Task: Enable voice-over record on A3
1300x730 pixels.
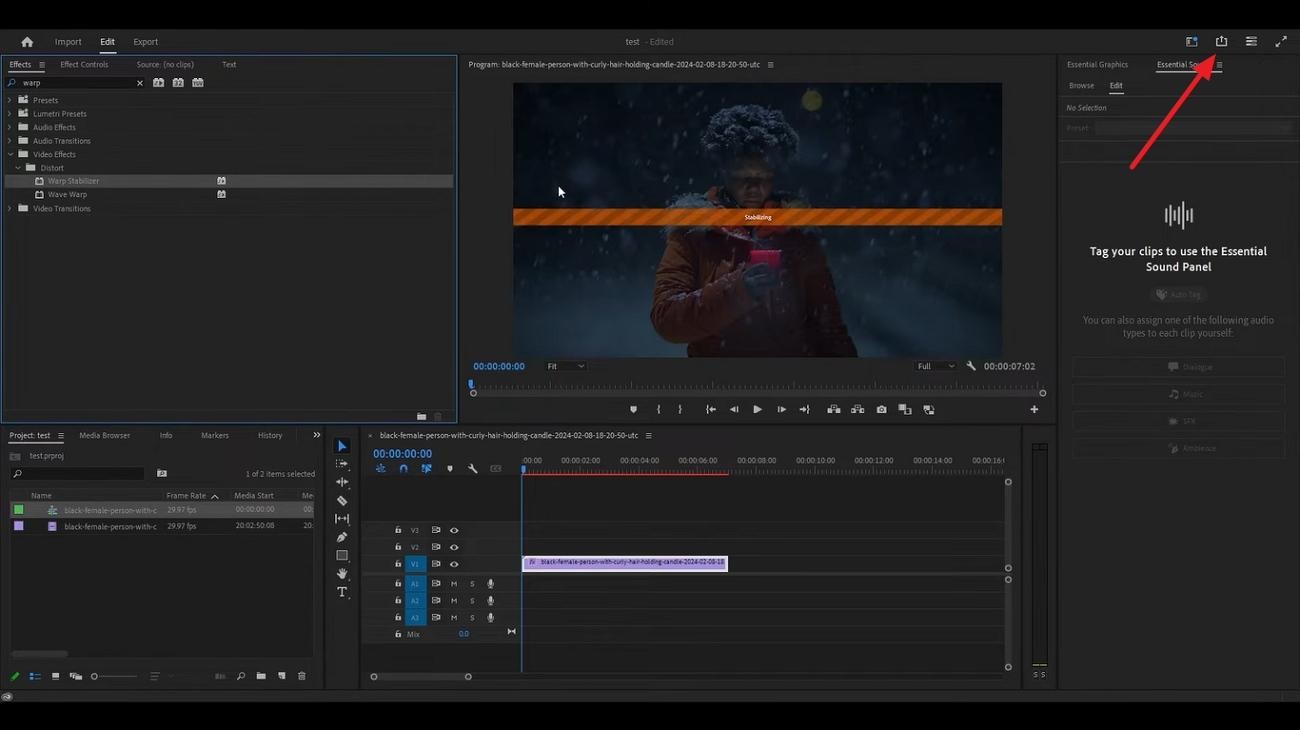Action: (x=490, y=618)
